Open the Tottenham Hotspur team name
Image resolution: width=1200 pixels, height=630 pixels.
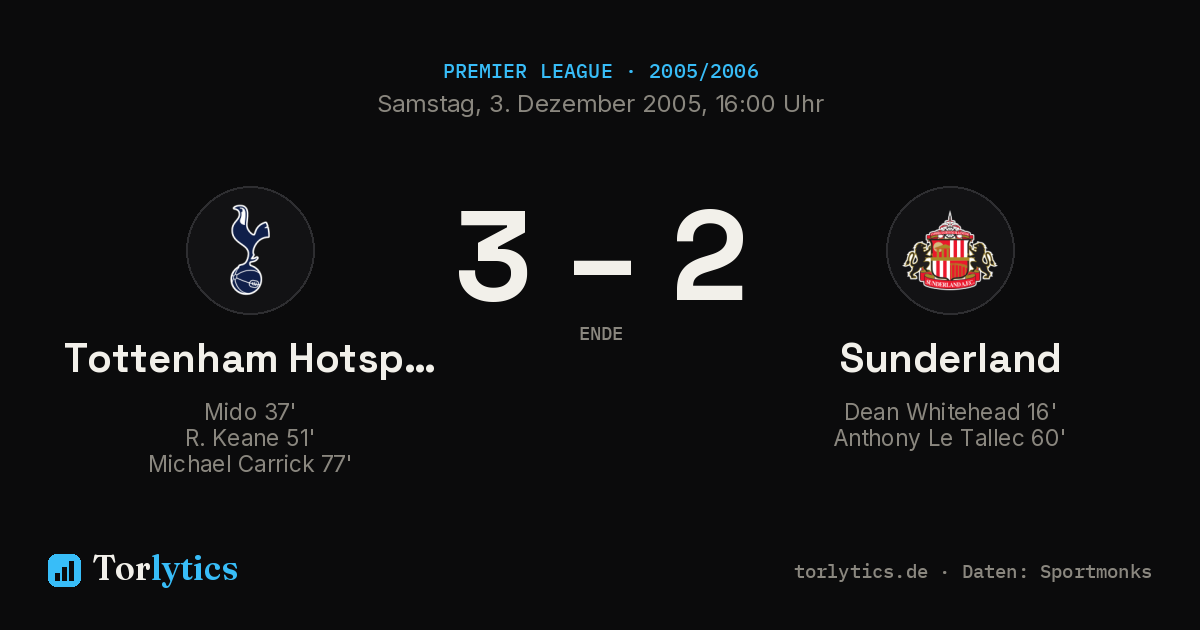250,358
